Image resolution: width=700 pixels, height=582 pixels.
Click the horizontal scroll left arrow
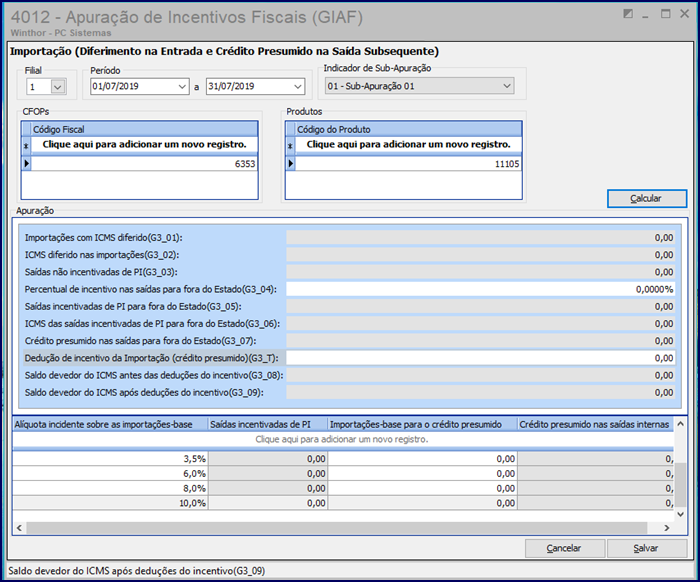(19, 528)
